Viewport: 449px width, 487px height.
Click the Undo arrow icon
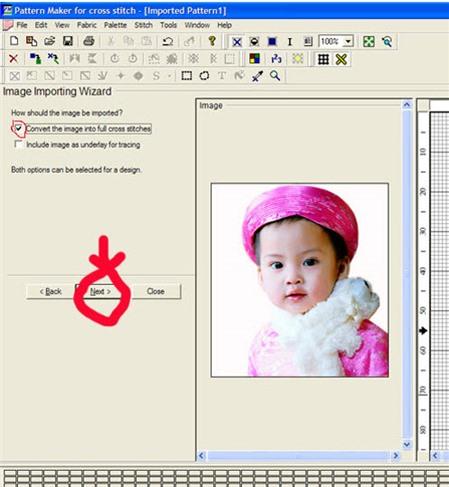tap(168, 41)
